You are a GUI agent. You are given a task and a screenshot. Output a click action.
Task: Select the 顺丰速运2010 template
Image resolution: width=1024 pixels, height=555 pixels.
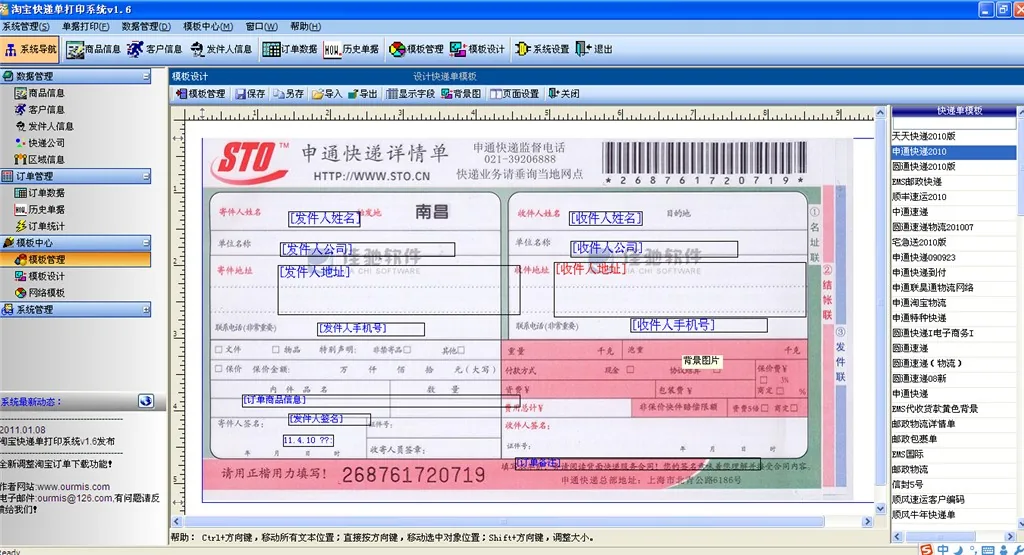(x=953, y=197)
